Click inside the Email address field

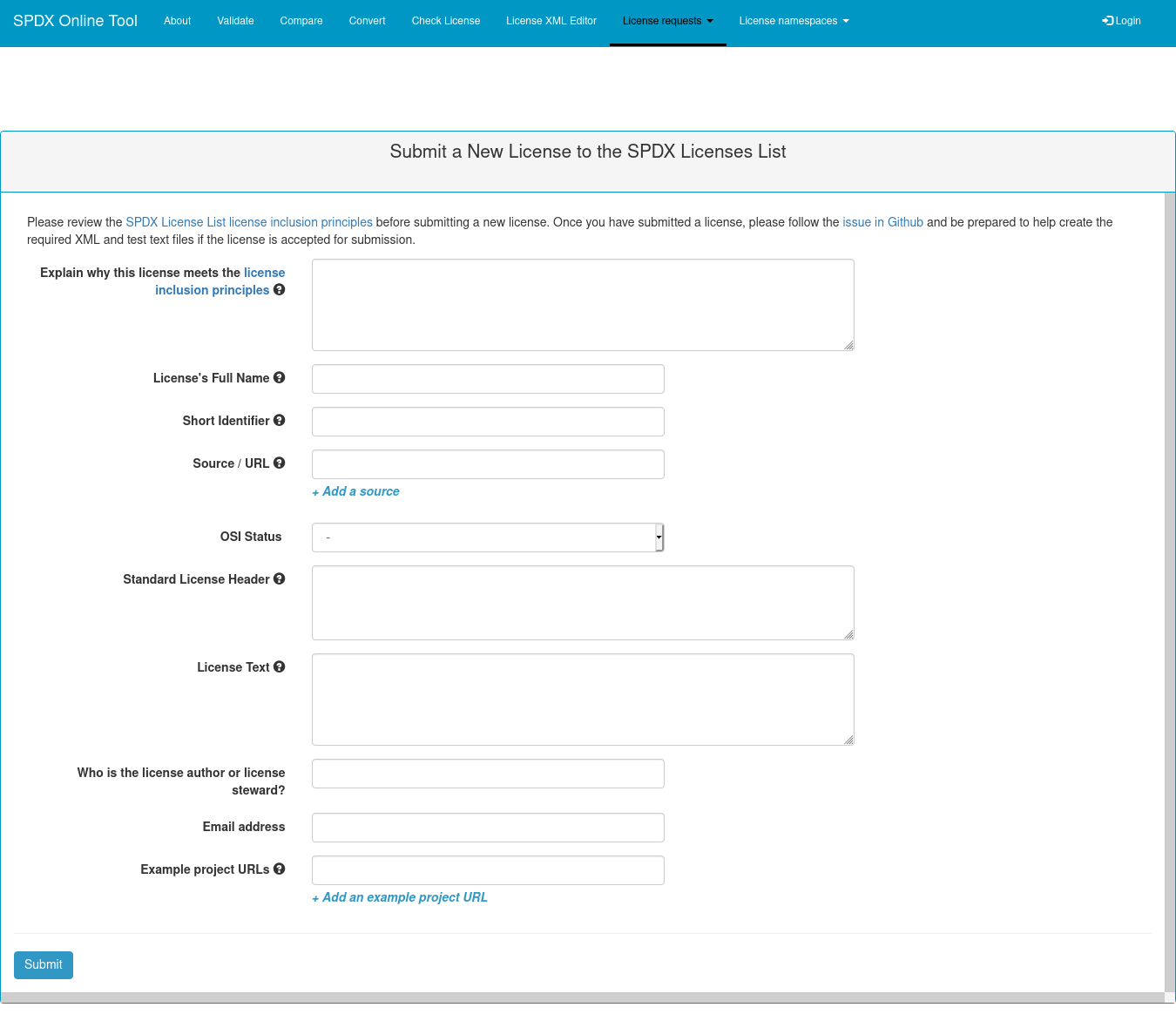pyautogui.click(x=487, y=827)
